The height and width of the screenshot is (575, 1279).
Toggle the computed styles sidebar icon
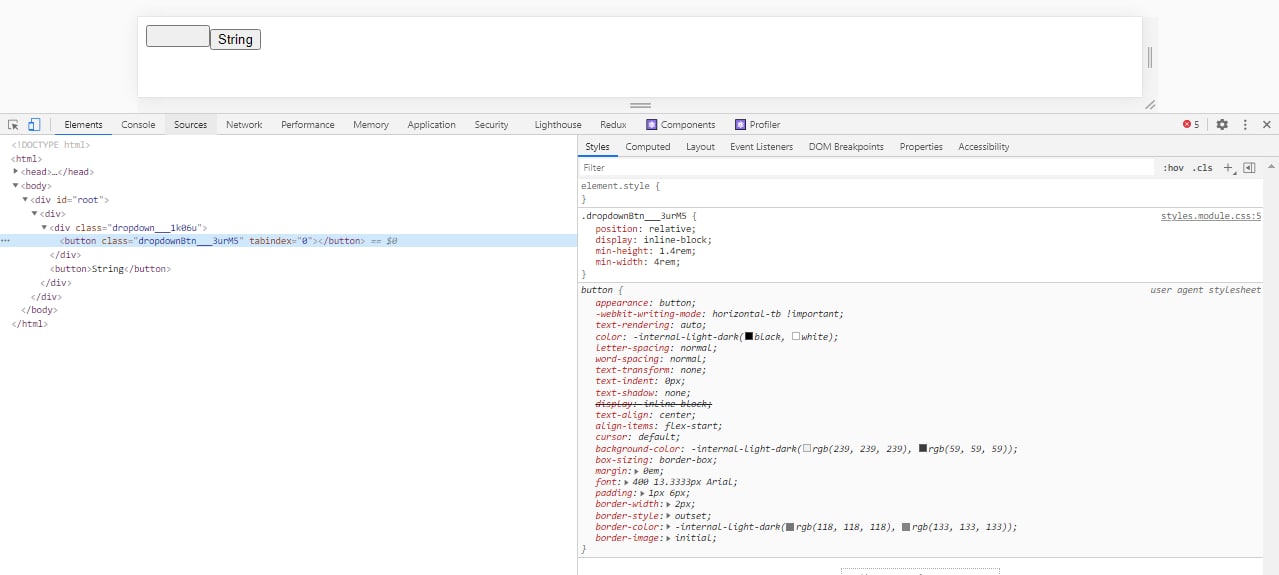(x=1249, y=168)
